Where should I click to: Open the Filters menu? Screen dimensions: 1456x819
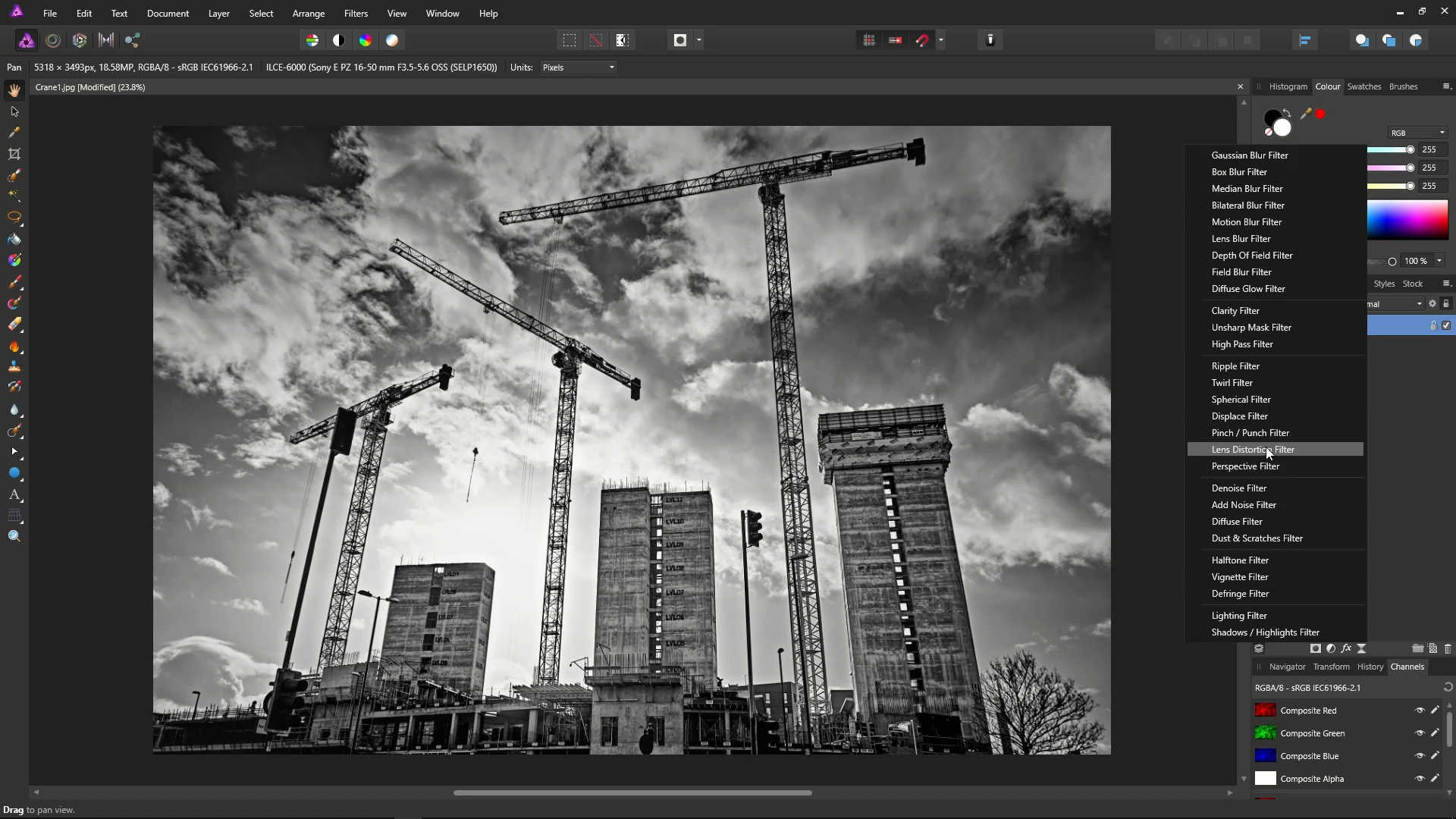[x=355, y=14]
